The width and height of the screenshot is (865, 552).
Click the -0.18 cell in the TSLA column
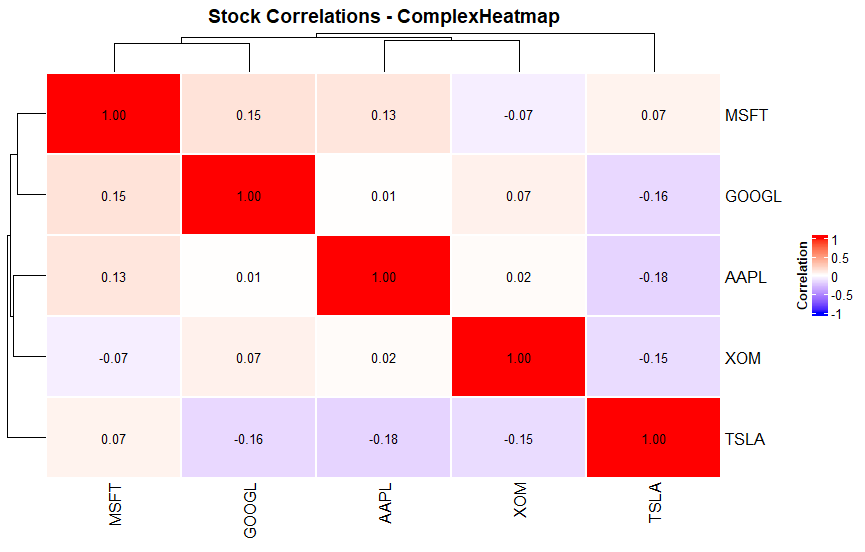pos(653,277)
